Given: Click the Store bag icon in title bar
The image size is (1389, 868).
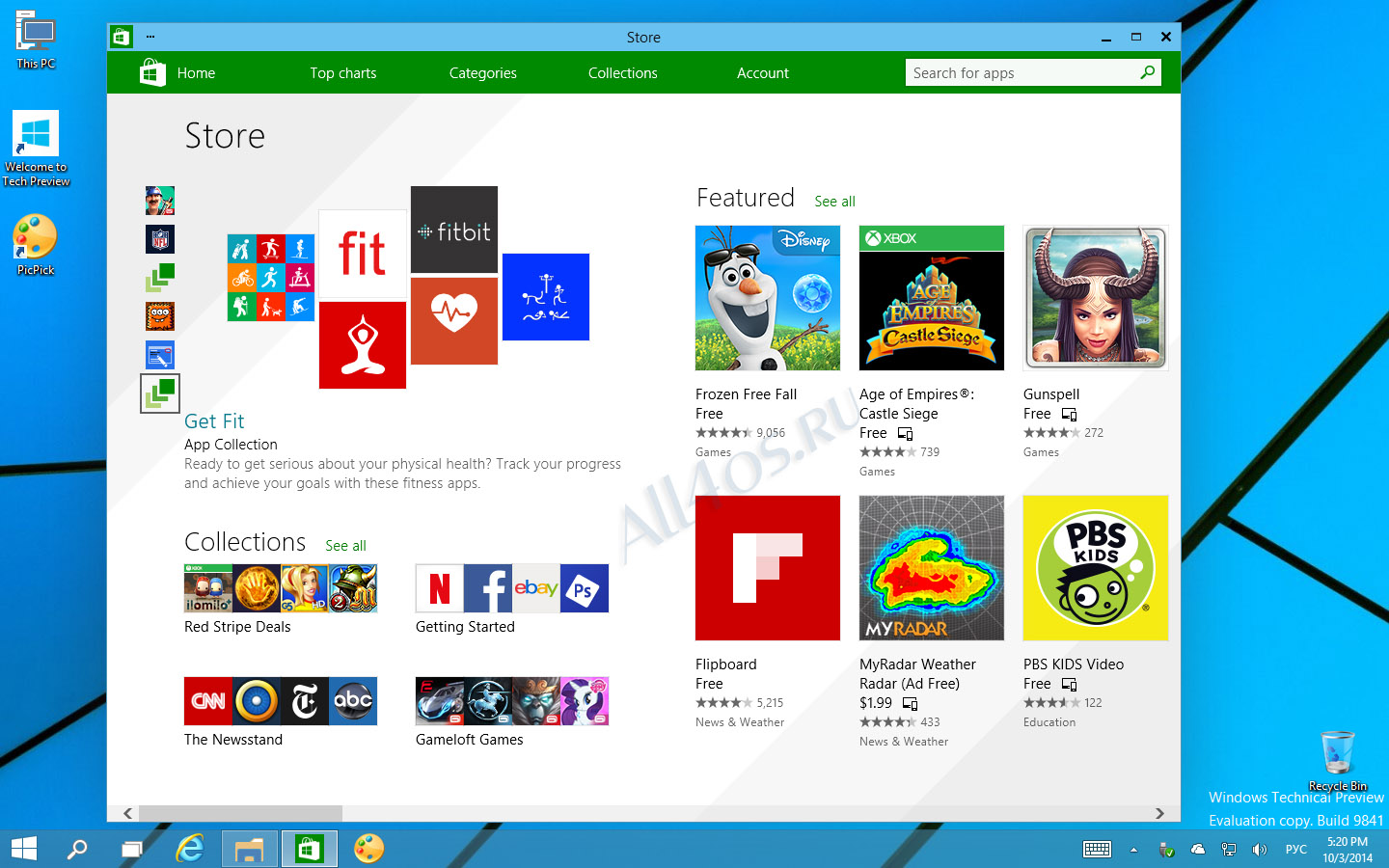Looking at the screenshot, I should tap(121, 37).
